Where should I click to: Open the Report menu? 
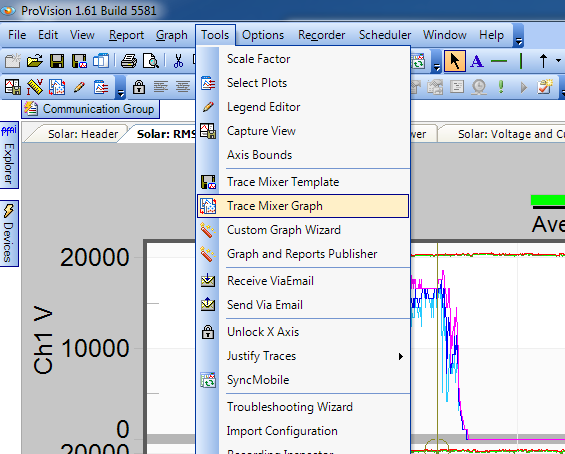126,35
